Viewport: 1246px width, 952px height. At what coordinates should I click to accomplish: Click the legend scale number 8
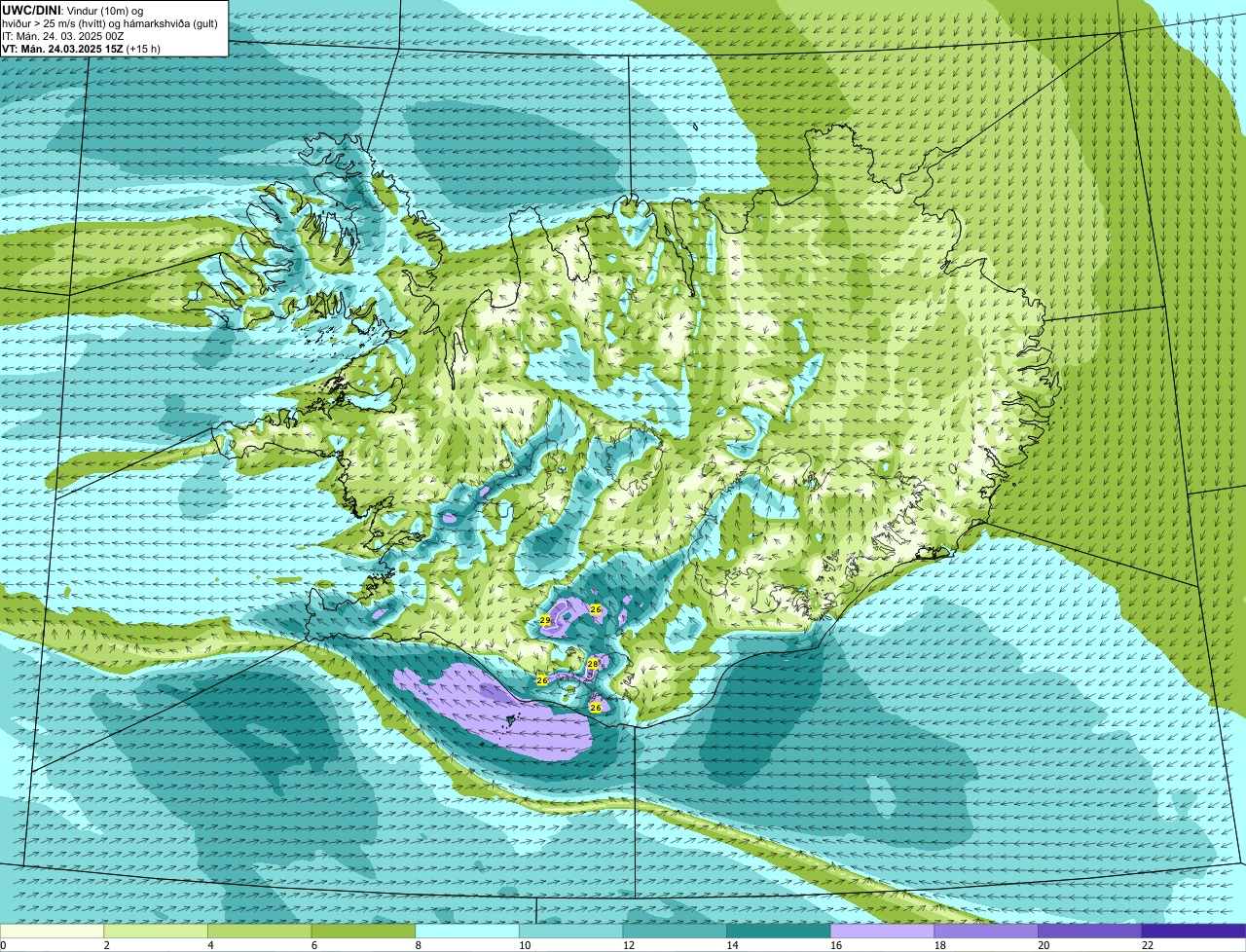[x=418, y=945]
